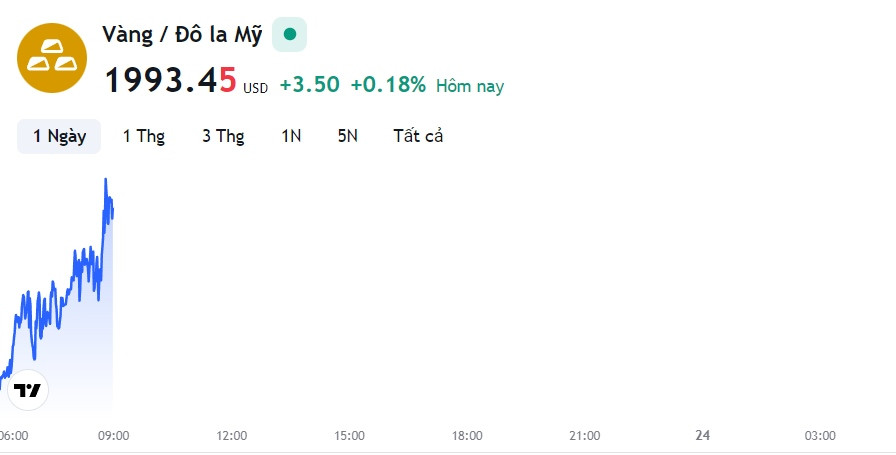Select the 1 Ngày time range
The height and width of the screenshot is (455, 896).
coord(59,137)
